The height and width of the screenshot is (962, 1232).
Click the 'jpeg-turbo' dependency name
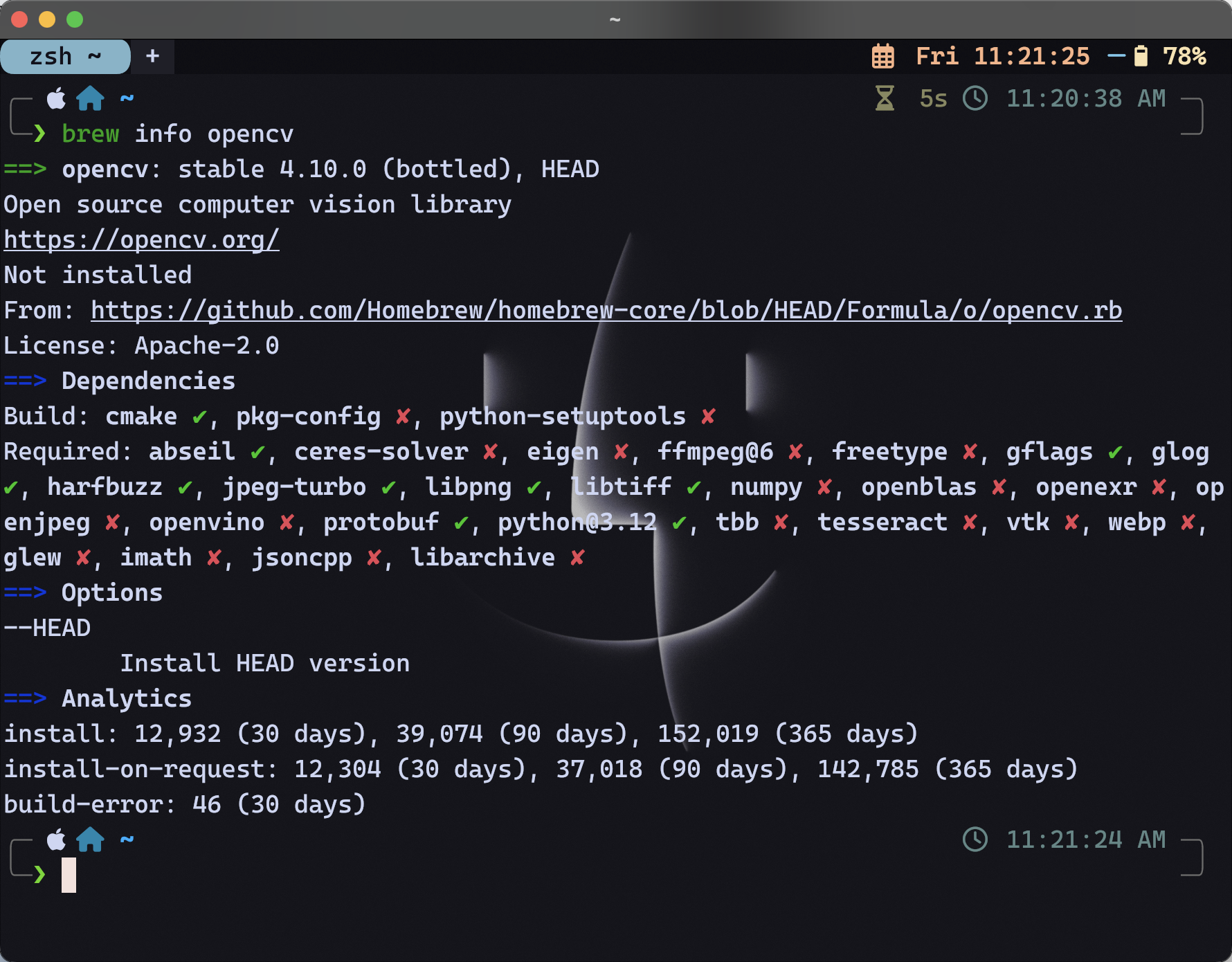294,488
